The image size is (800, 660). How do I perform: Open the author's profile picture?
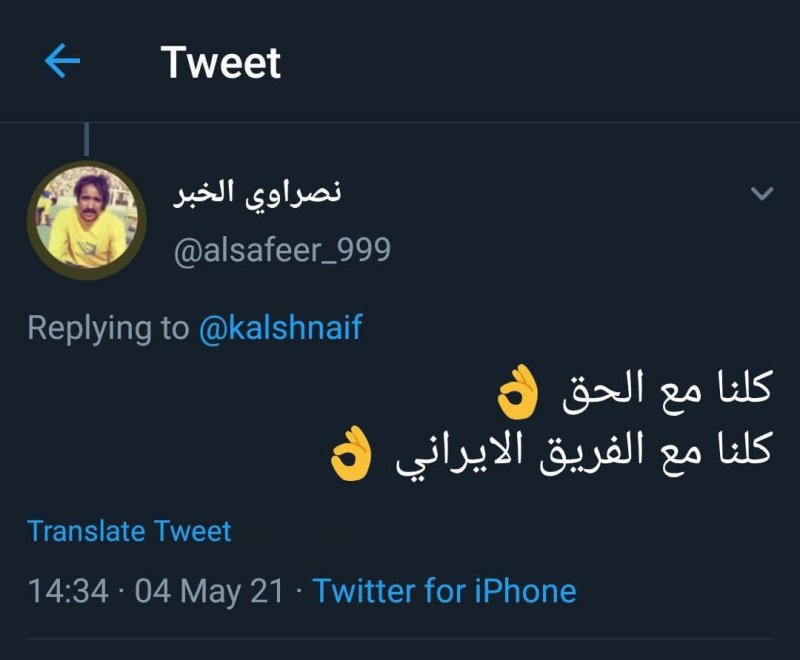click(x=87, y=219)
